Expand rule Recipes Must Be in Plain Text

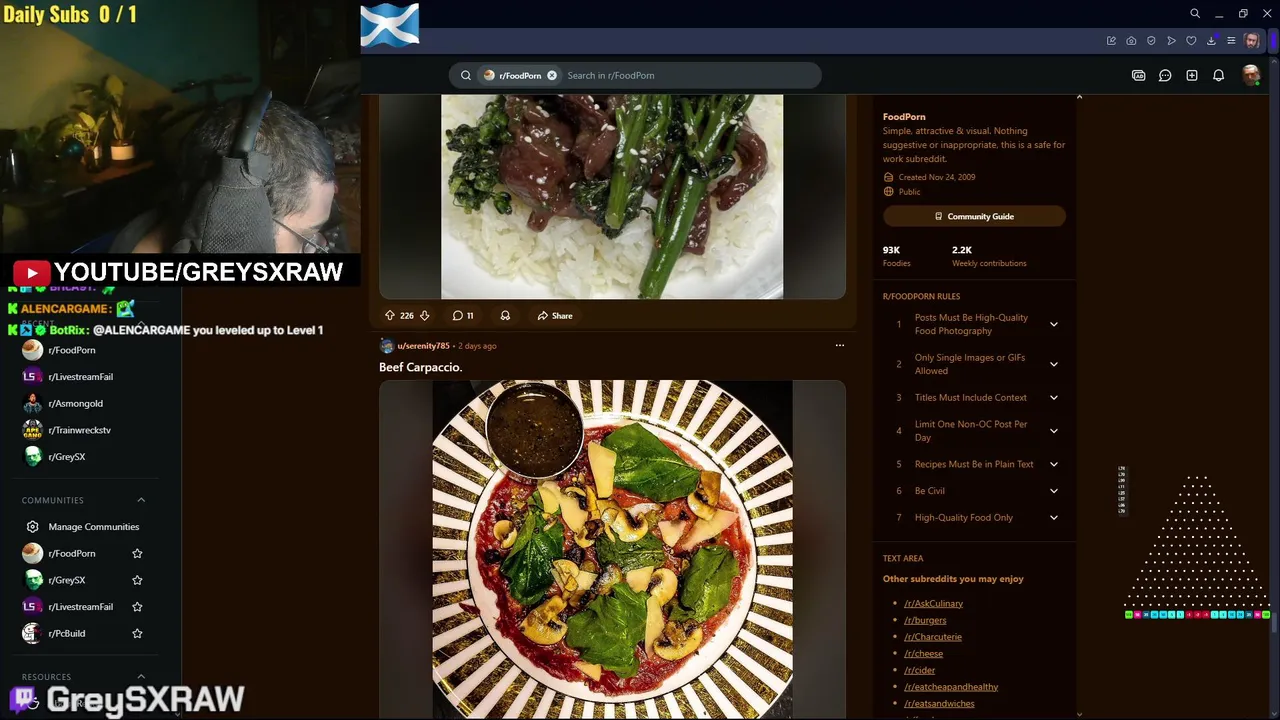pos(1053,464)
